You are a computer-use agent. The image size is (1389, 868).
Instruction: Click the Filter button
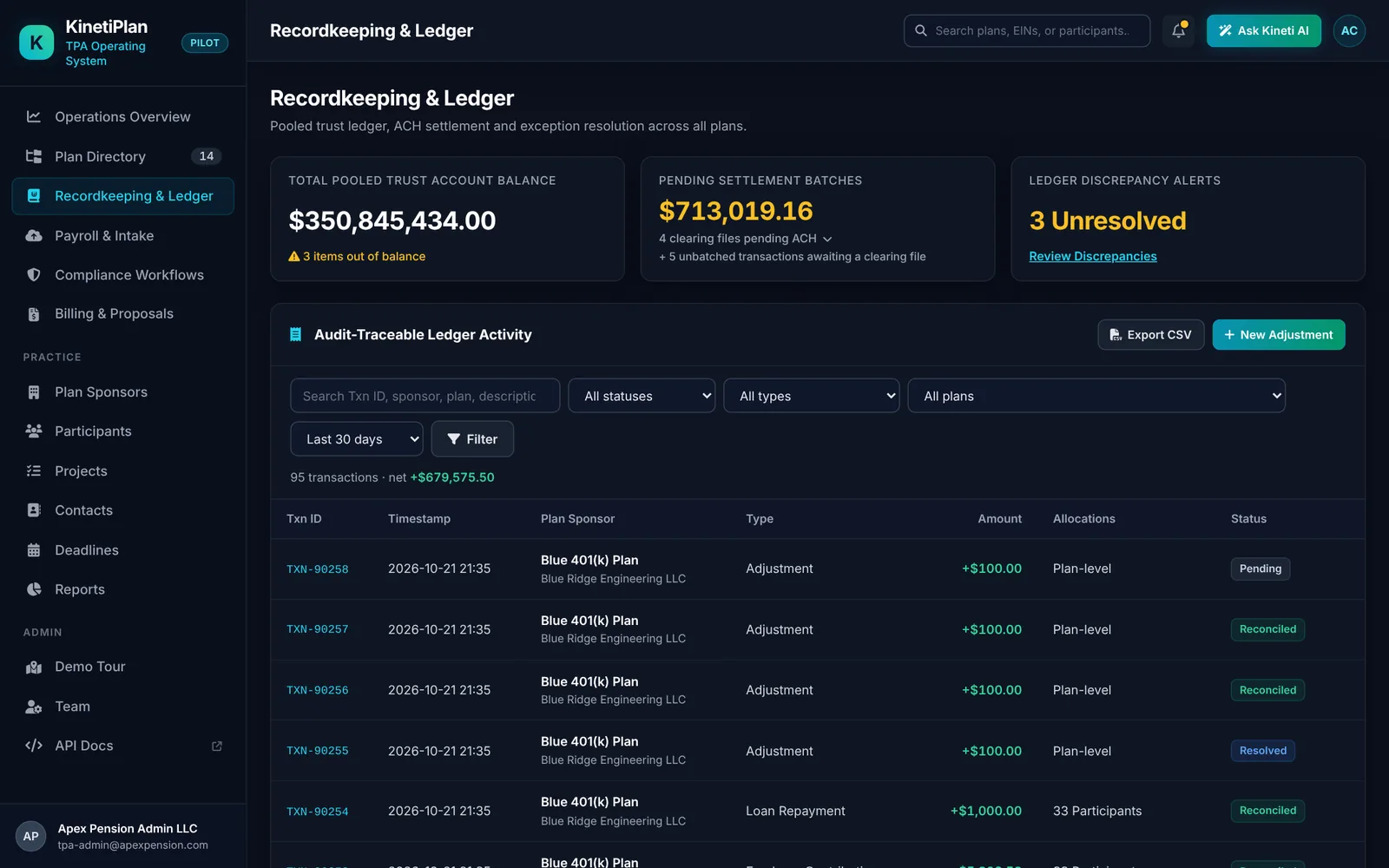472,439
